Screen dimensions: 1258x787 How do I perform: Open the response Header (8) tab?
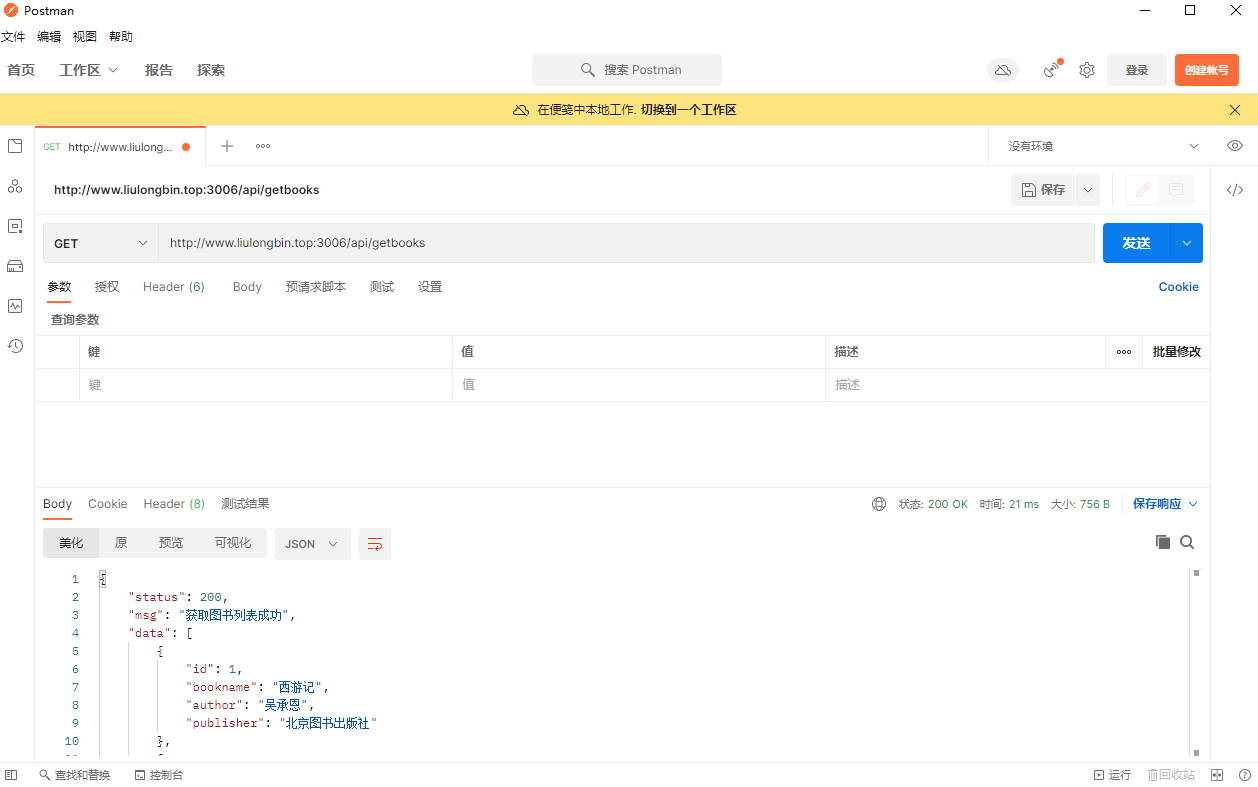click(174, 504)
